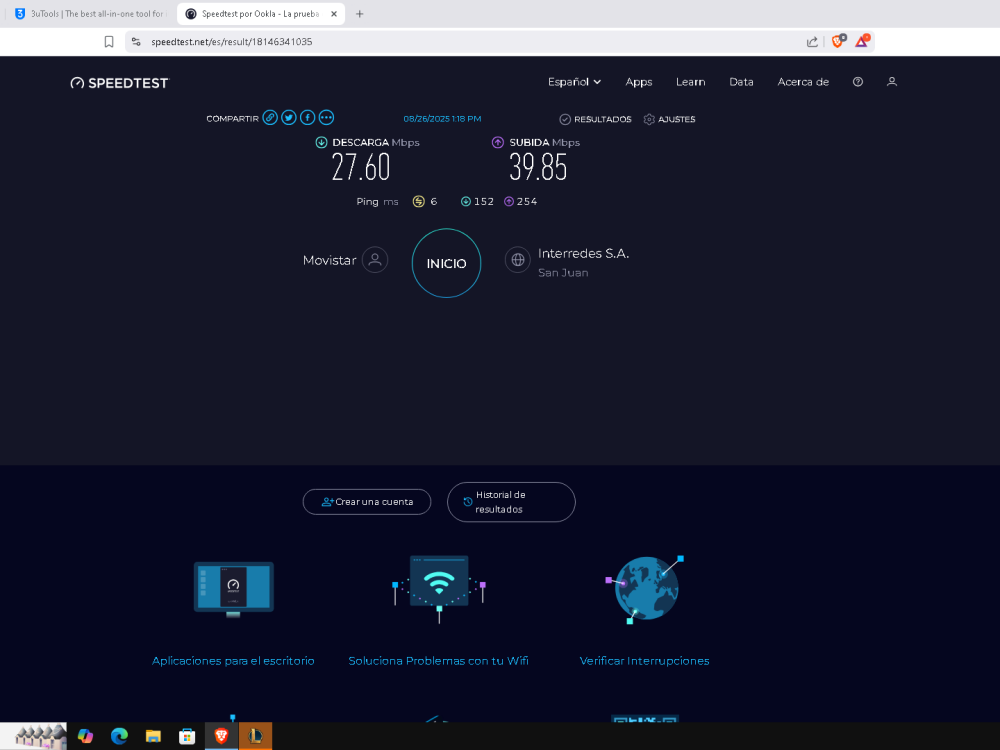
Task: Copy the result link via share icon
Action: point(270,118)
